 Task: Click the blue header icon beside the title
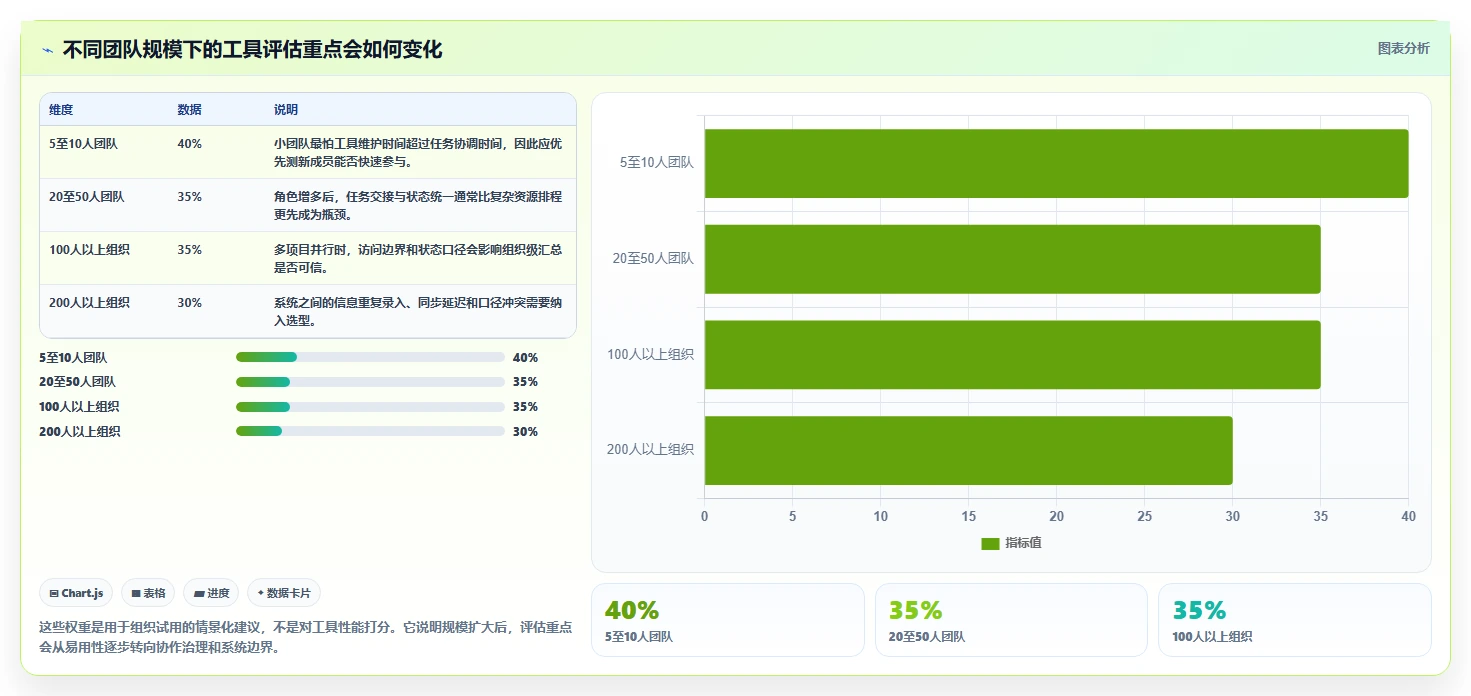(x=47, y=50)
